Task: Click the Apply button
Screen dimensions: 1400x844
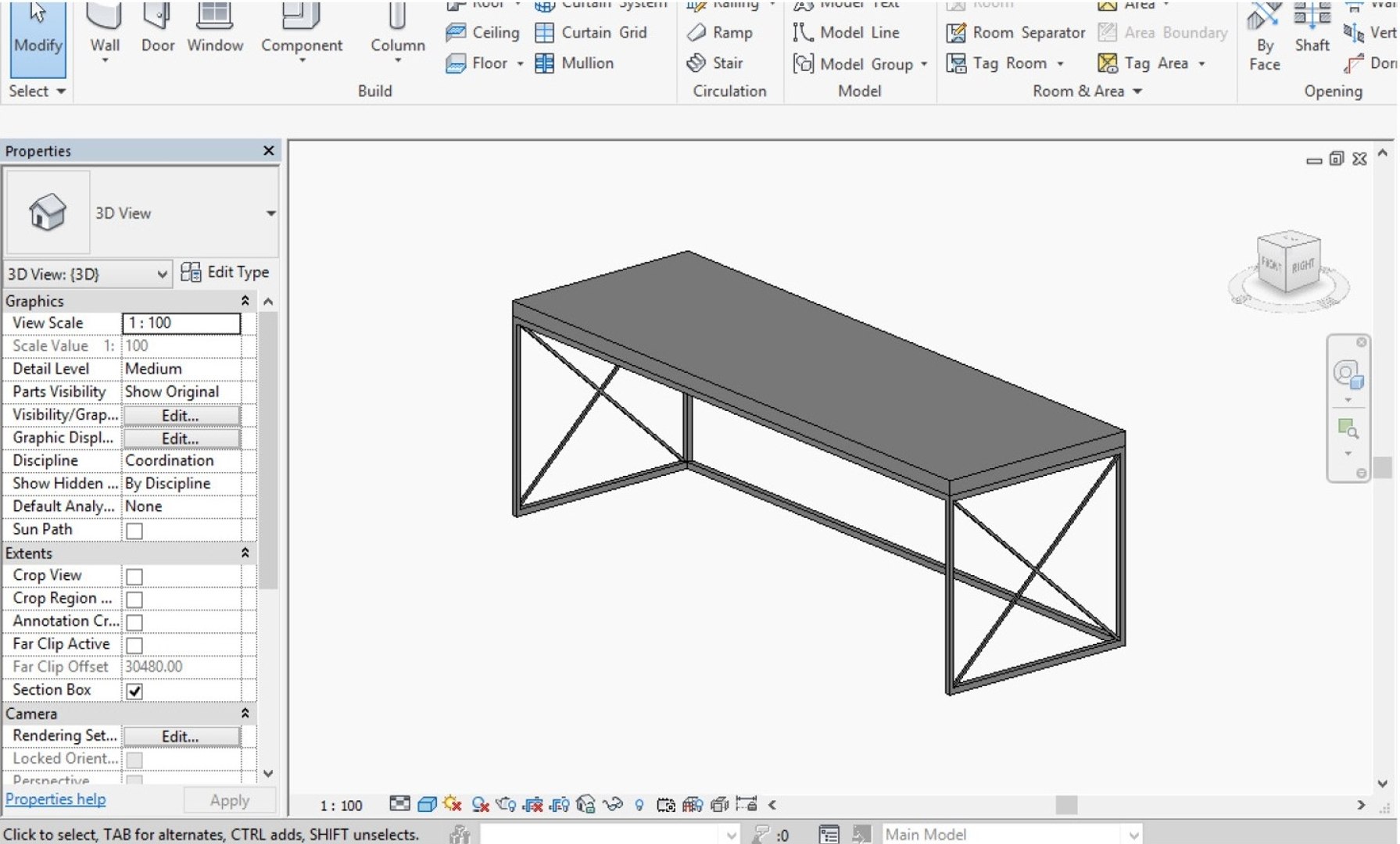Action: pos(229,800)
